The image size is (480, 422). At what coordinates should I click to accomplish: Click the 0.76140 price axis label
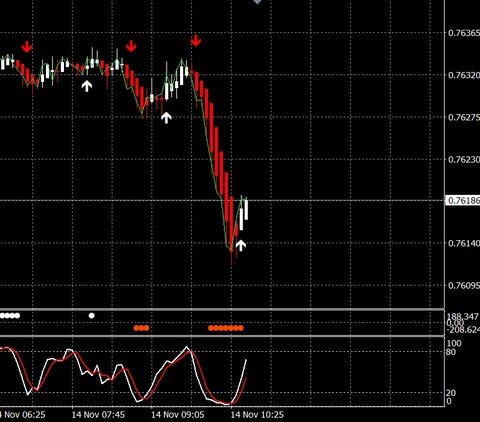point(464,243)
